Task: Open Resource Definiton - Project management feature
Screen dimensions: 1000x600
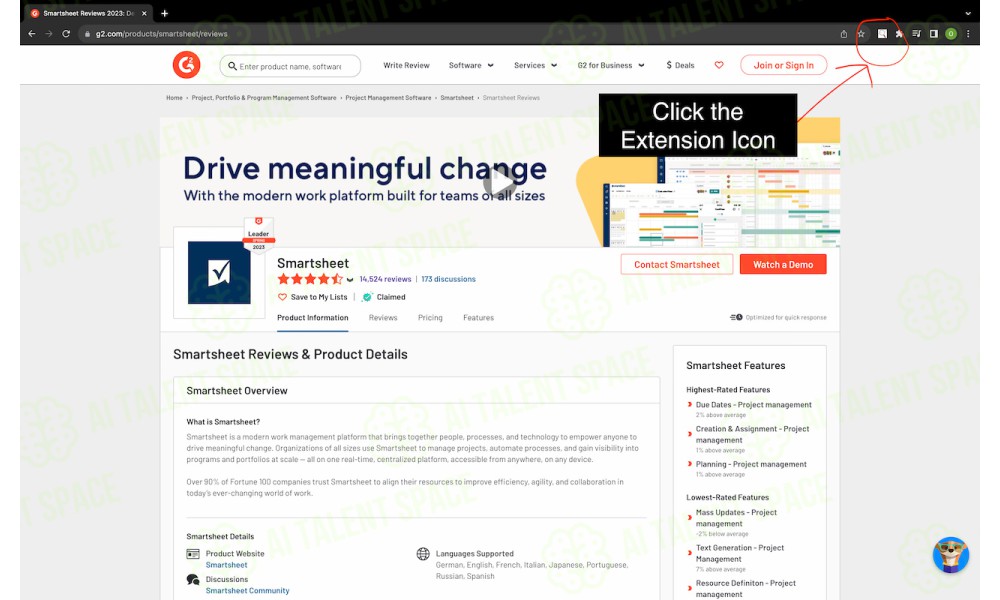Action: tap(746, 589)
